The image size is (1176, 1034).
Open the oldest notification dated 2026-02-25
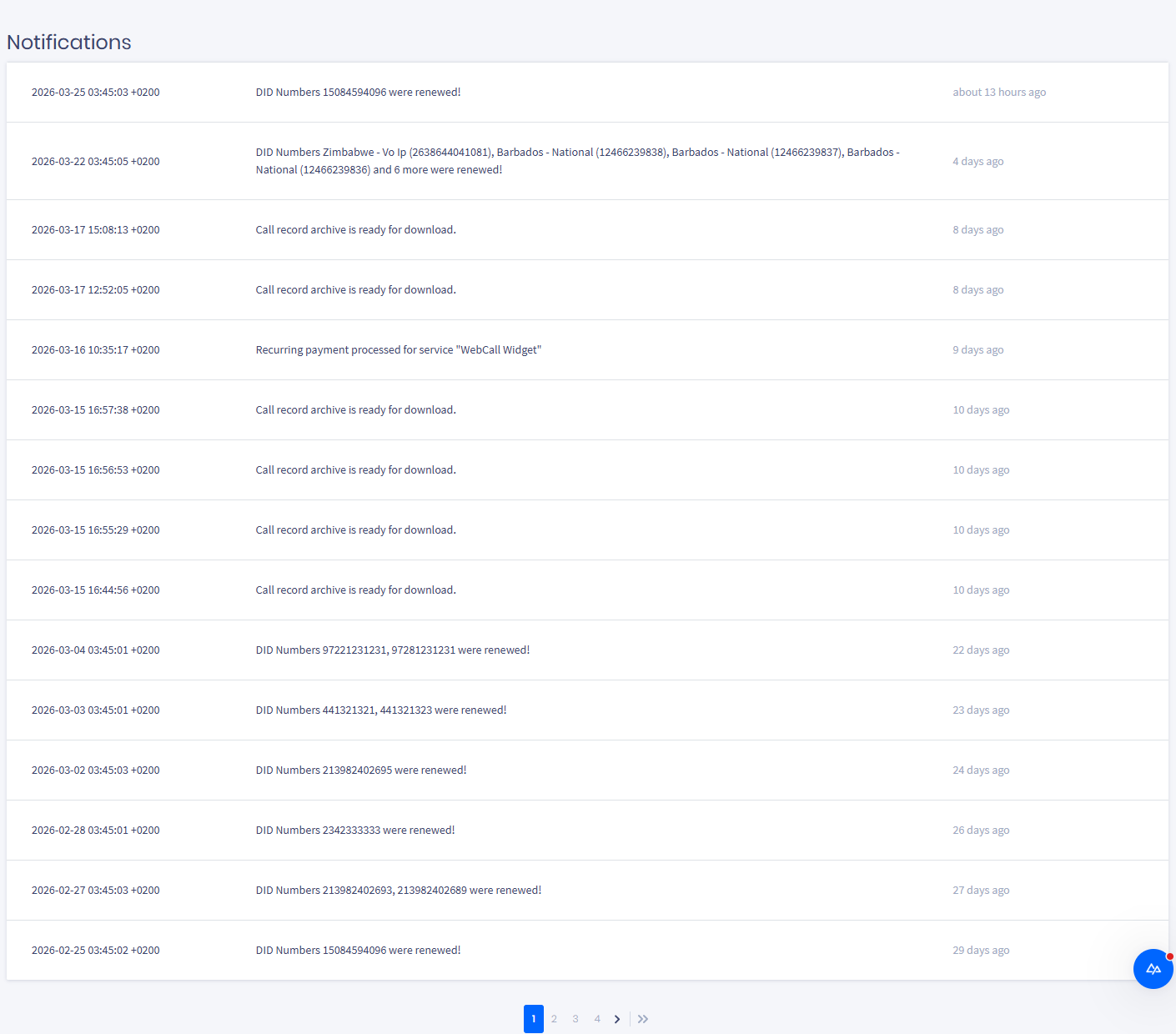click(x=358, y=950)
